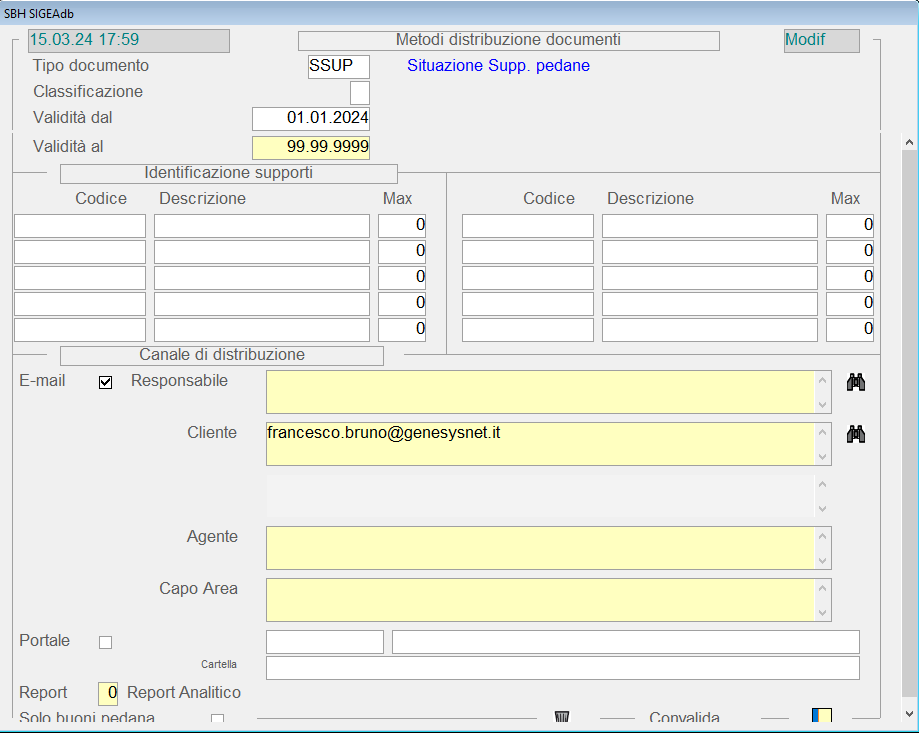Viewport: 919px width, 733px height.
Task: Click the trash delete icon at the bottom
Action: tap(562, 717)
